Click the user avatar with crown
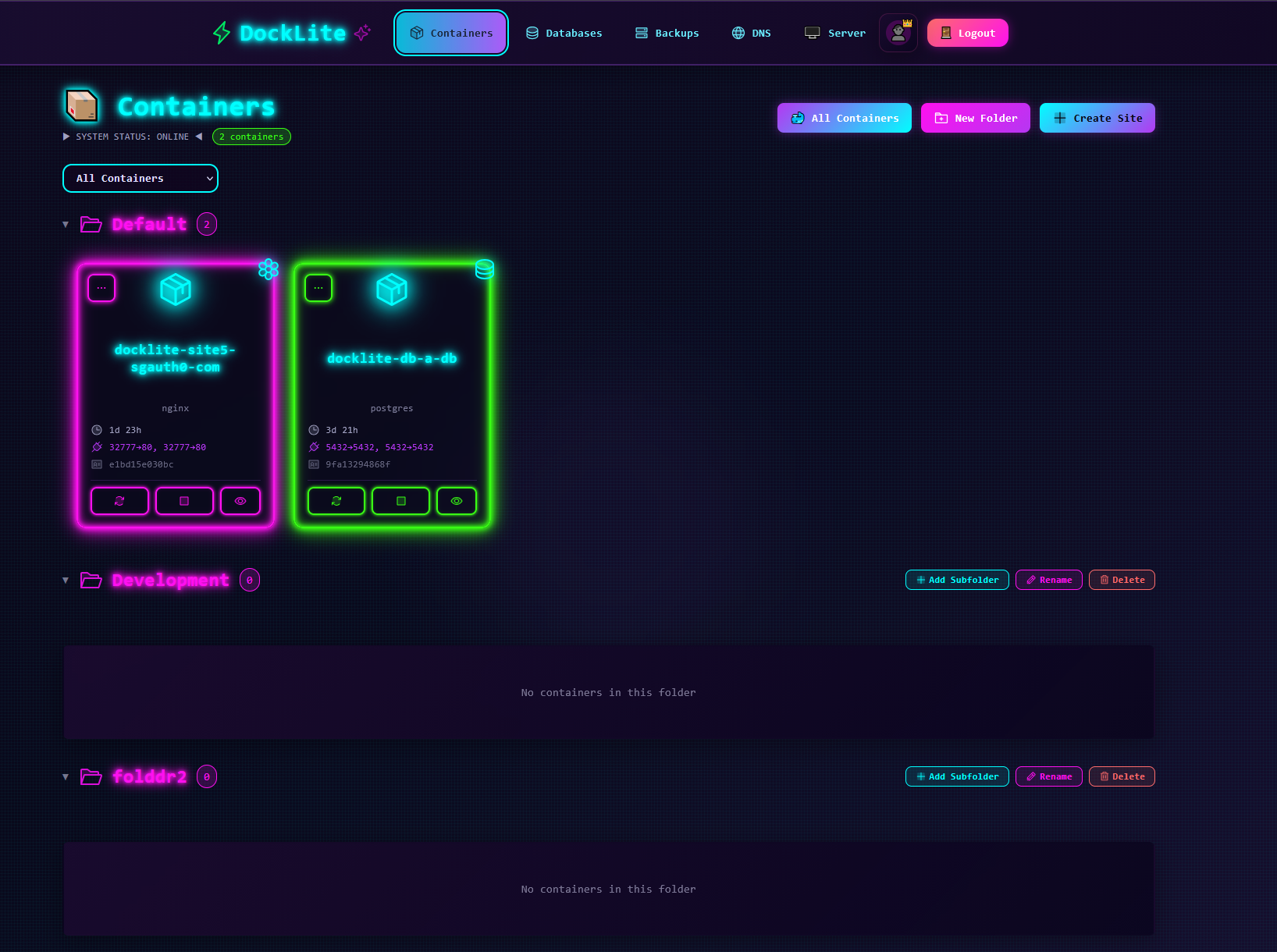The image size is (1277, 952). (898, 33)
